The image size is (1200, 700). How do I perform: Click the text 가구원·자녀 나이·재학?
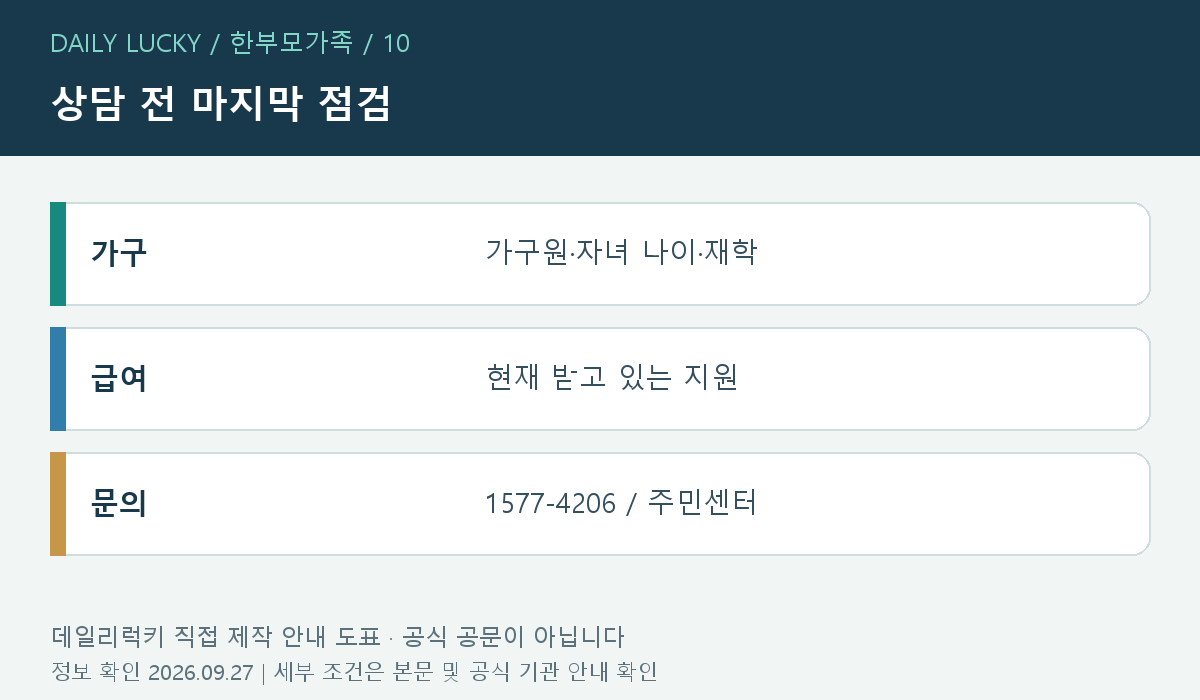621,252
